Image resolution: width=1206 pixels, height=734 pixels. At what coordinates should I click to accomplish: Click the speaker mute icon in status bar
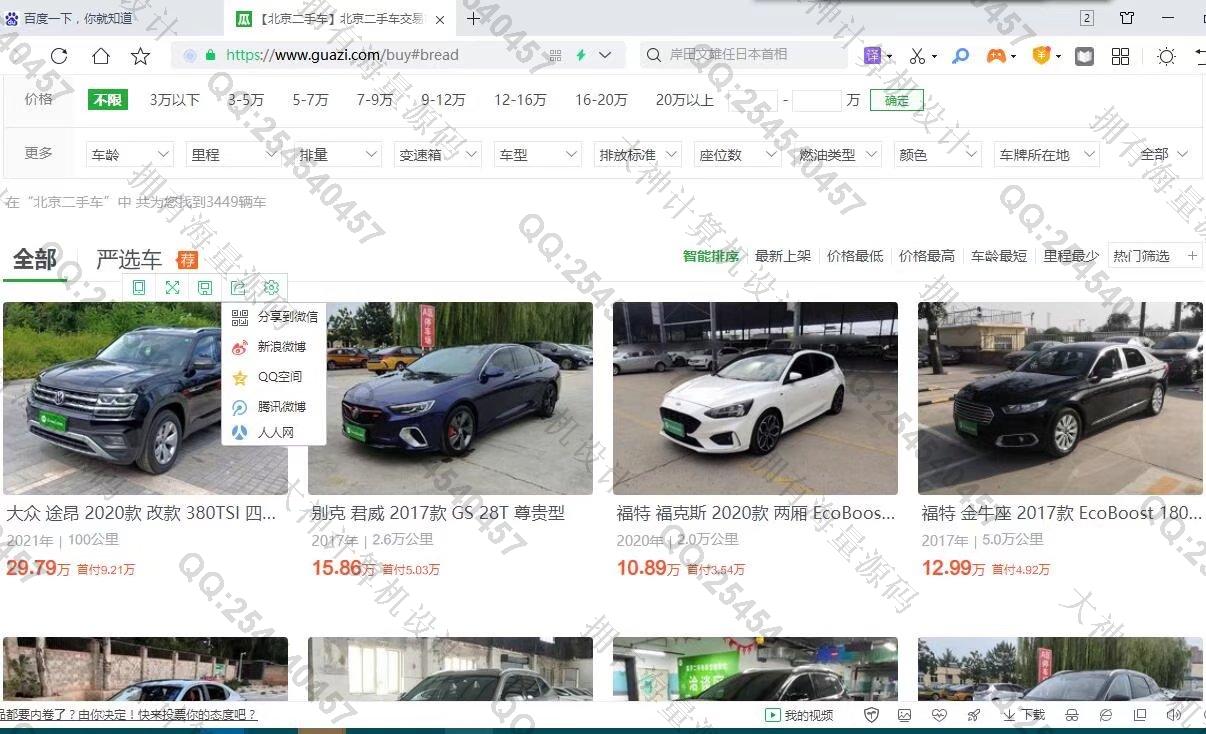(1174, 715)
